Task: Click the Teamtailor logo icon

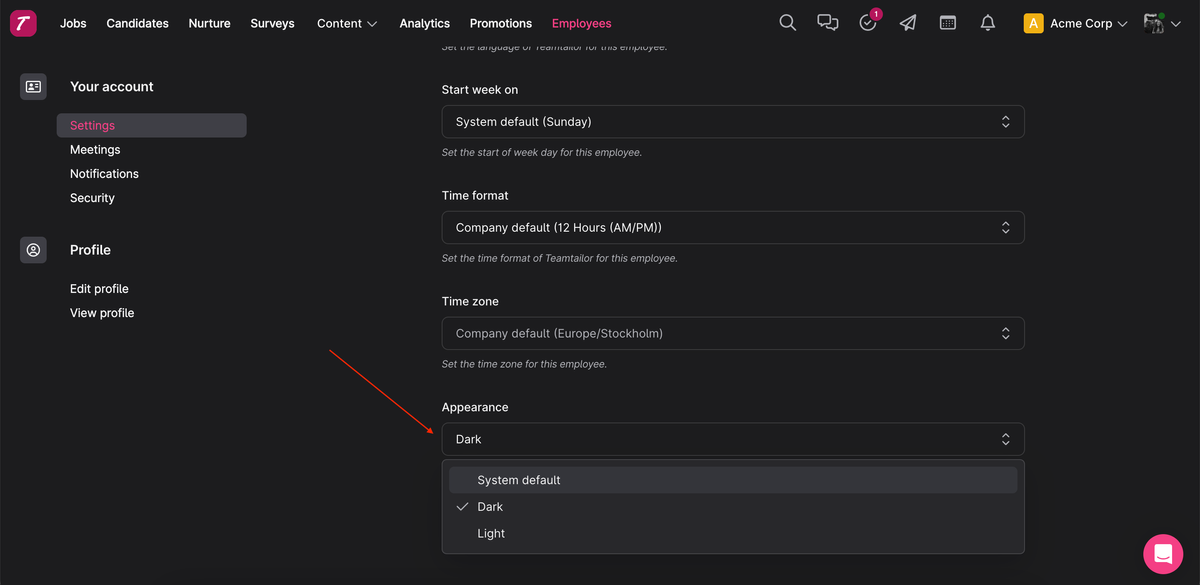Action: point(23,23)
